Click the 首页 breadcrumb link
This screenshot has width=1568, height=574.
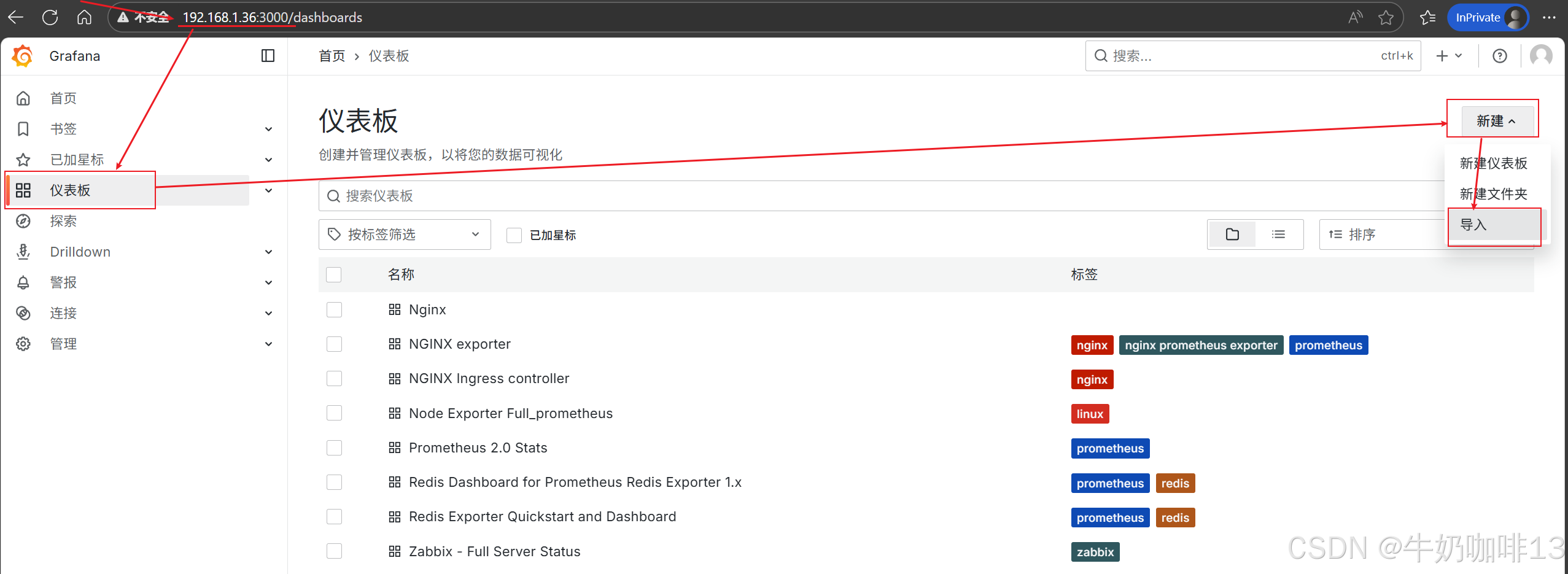click(332, 56)
